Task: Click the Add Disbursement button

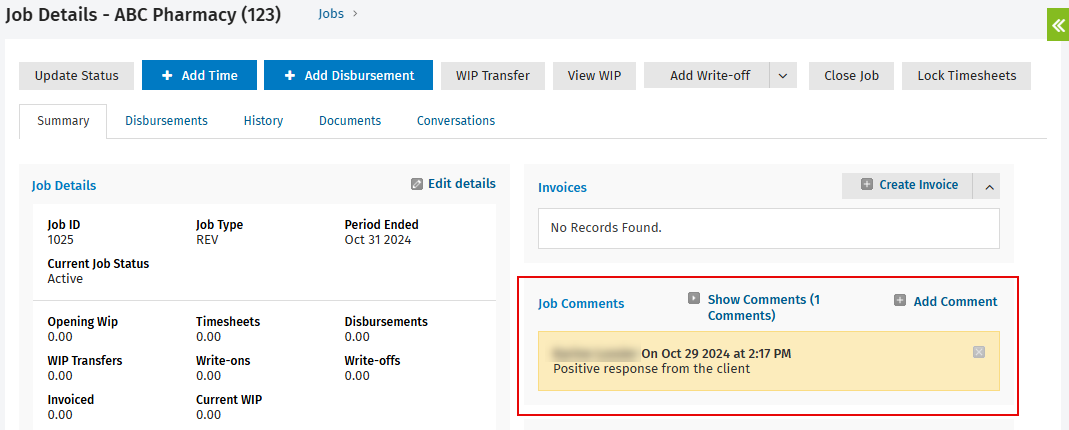Action: tap(348, 75)
